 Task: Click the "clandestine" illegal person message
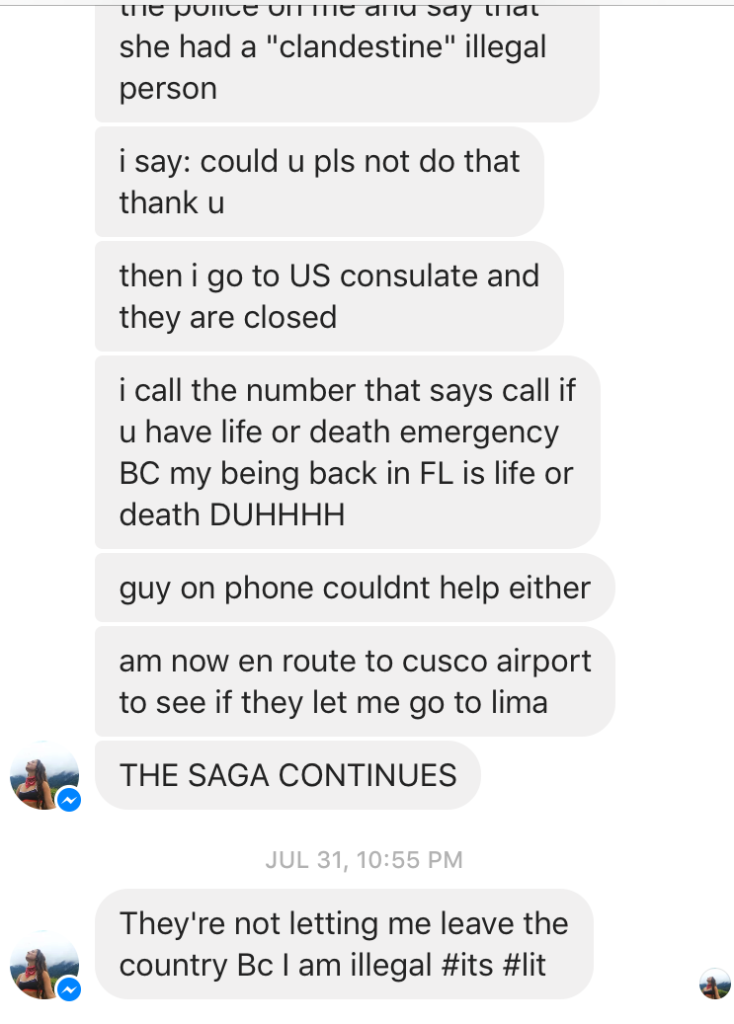pyautogui.click(x=347, y=61)
